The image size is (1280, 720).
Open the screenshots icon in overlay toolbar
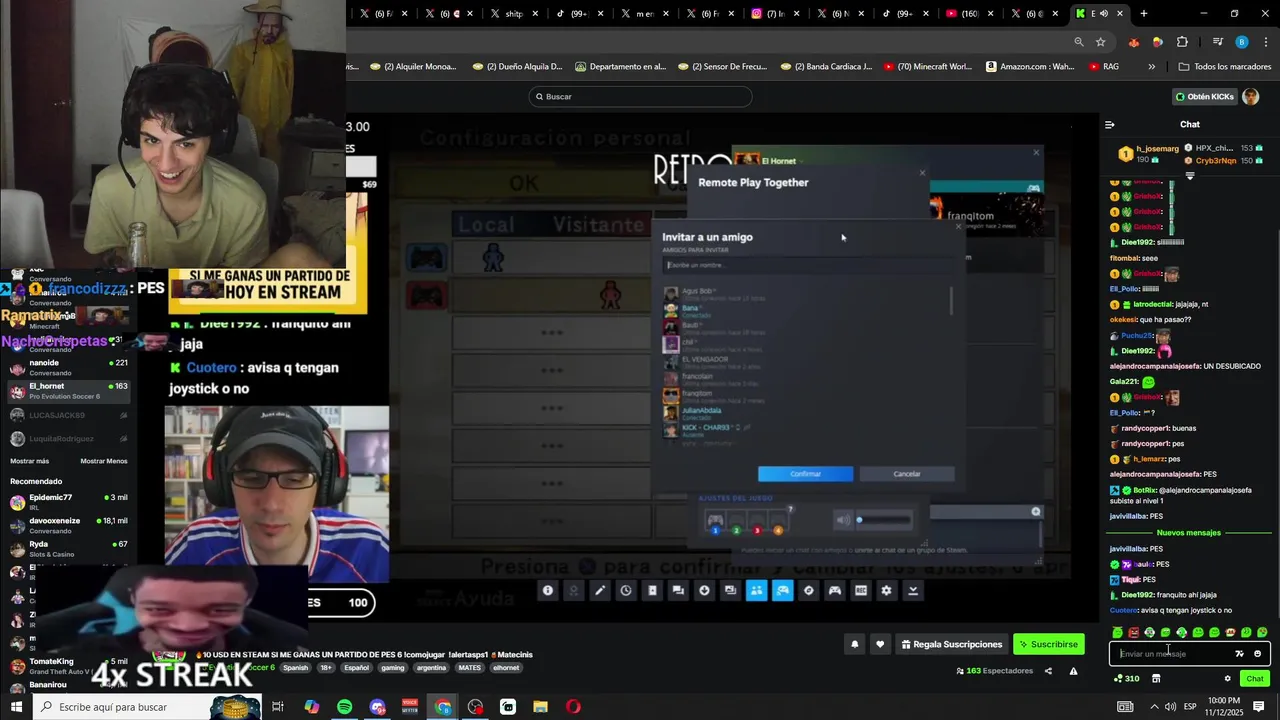(x=730, y=591)
